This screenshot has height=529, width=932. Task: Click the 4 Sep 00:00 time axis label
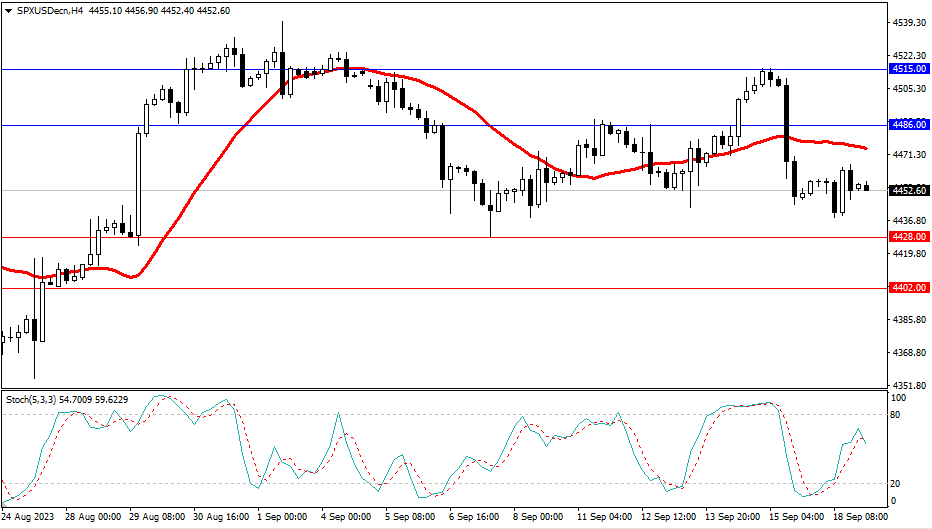point(344,517)
